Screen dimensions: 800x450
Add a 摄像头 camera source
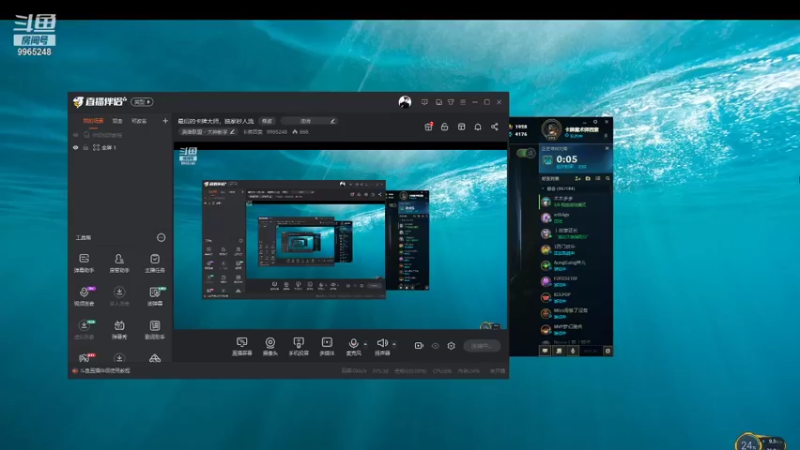[x=270, y=346]
